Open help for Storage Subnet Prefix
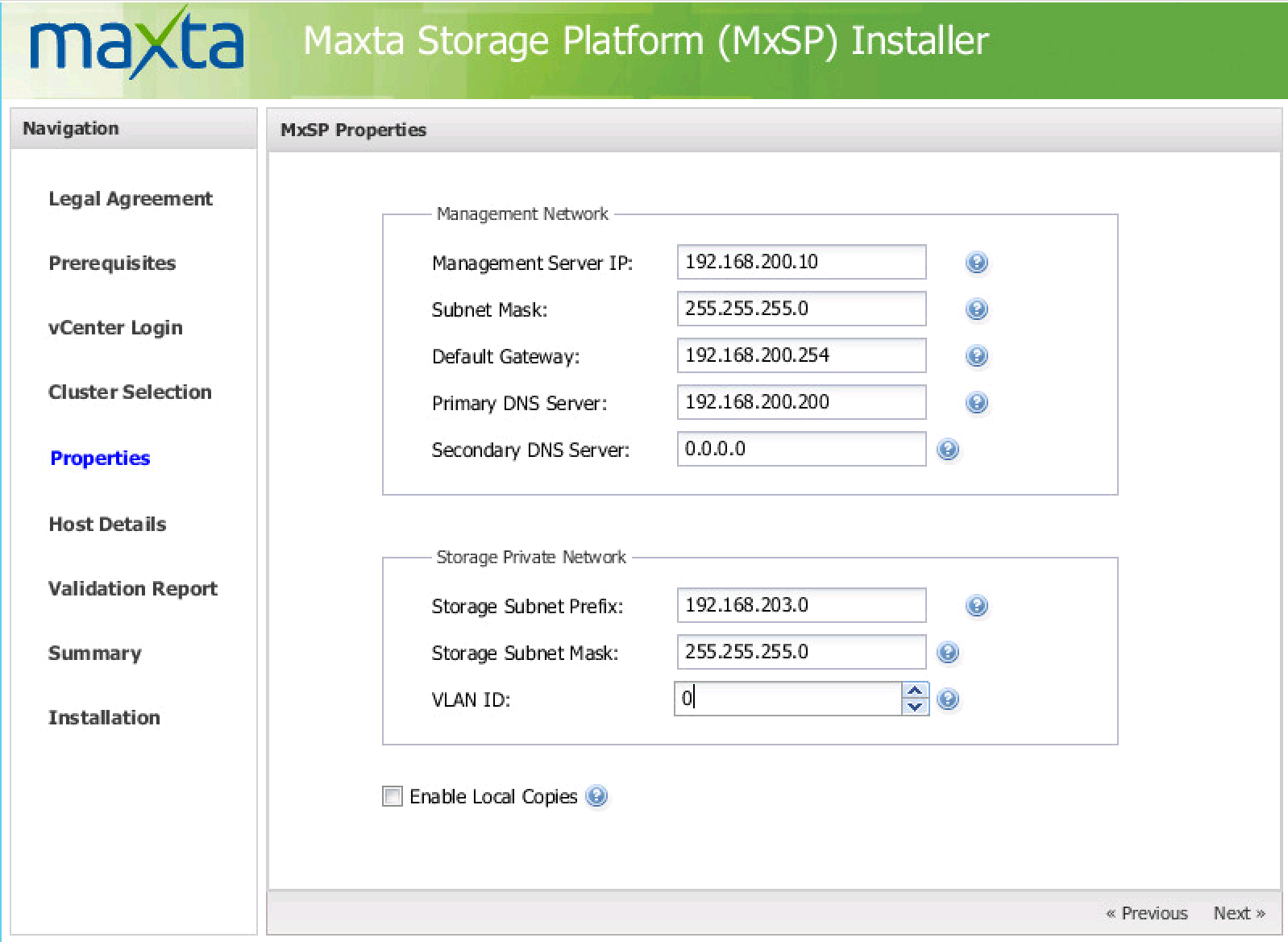 (976, 606)
